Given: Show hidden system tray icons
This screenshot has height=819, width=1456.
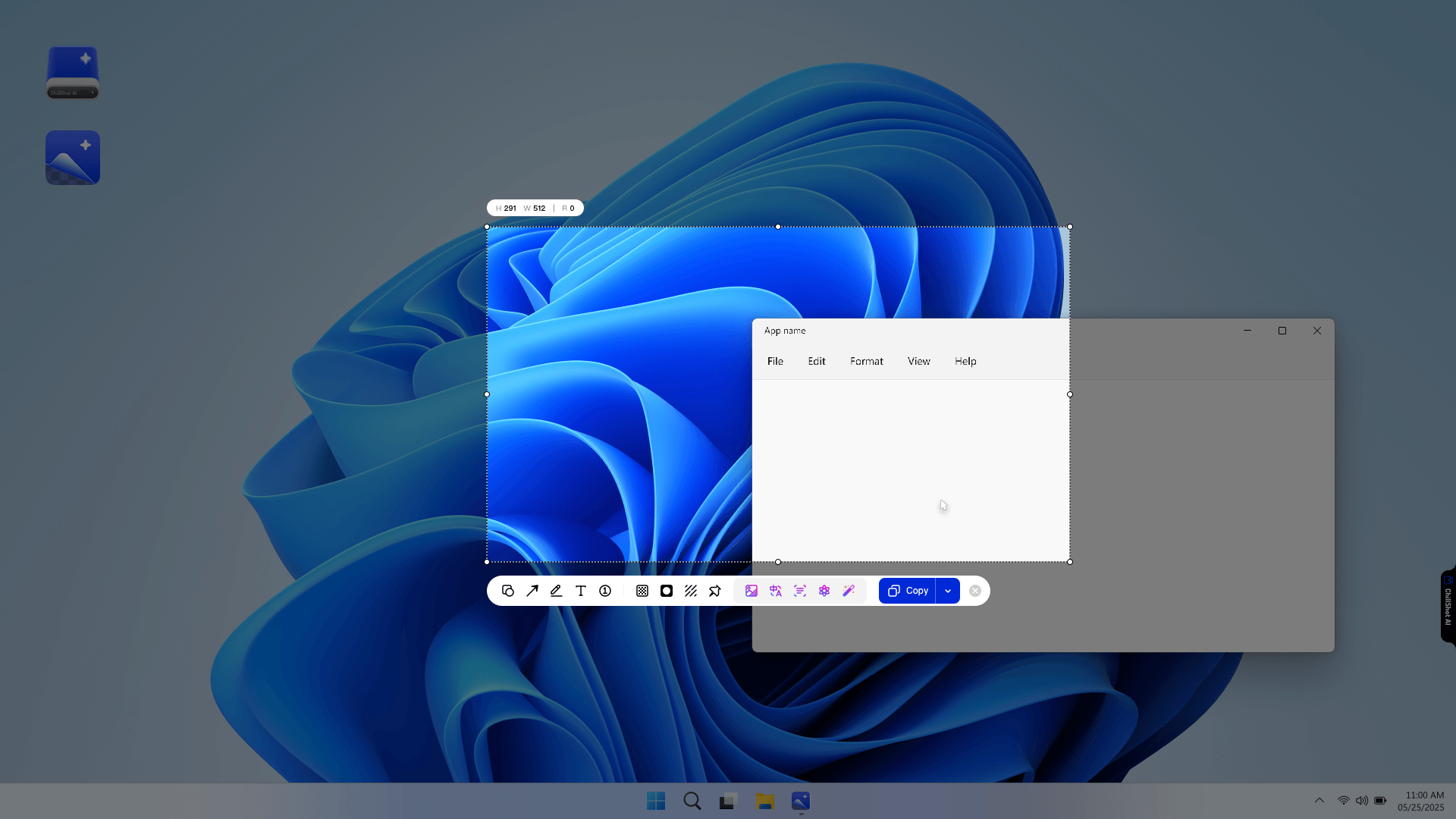Looking at the screenshot, I should click(1319, 801).
